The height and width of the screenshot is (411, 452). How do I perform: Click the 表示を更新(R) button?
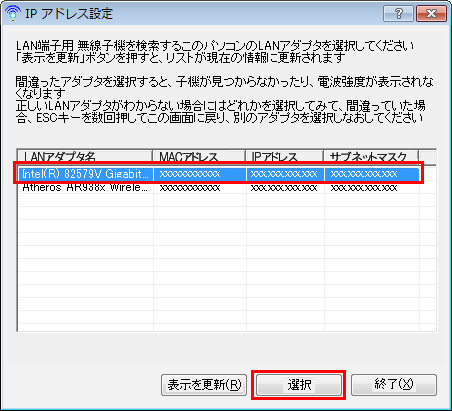[204, 385]
